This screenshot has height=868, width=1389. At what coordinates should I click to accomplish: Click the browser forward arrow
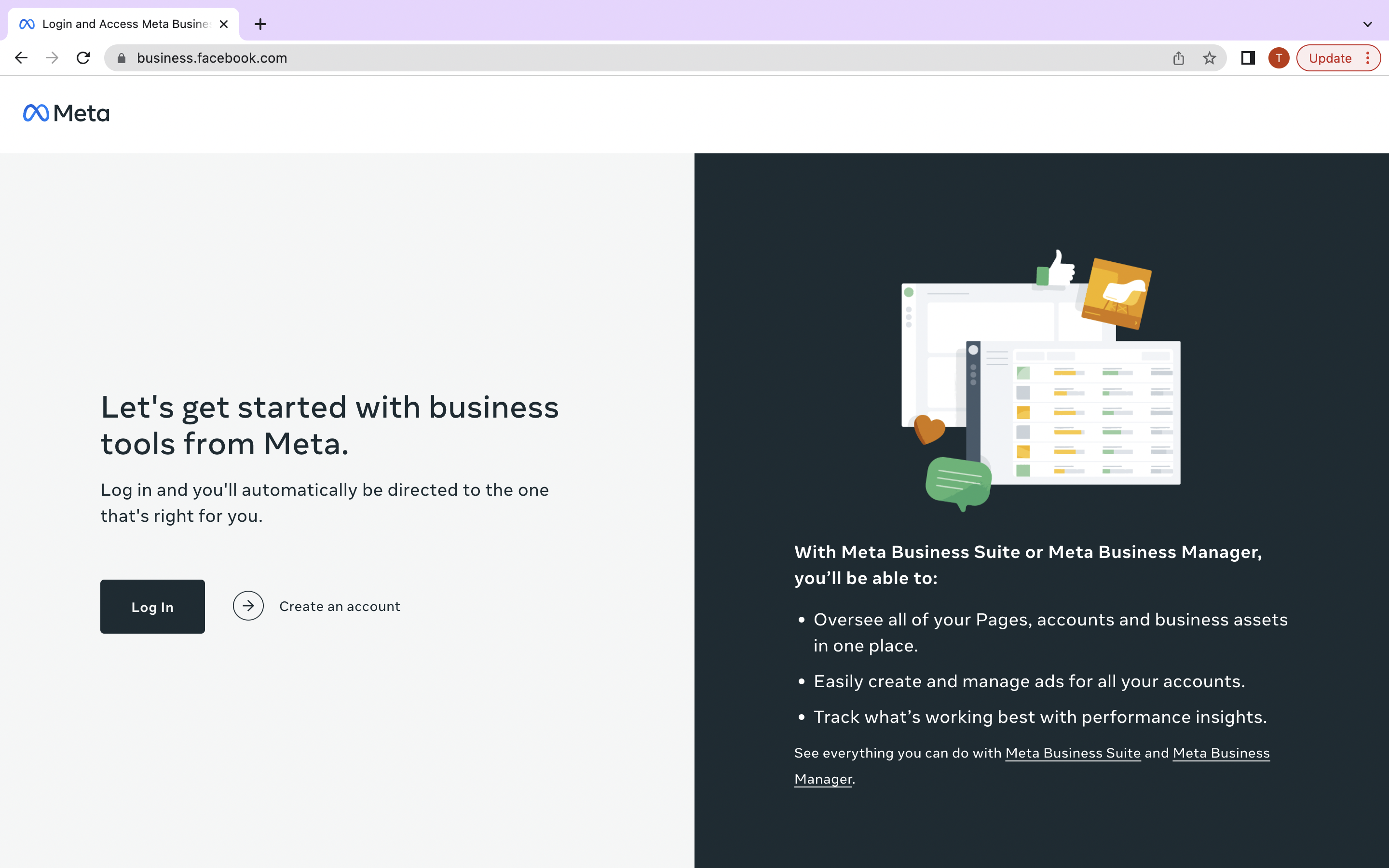tap(52, 58)
